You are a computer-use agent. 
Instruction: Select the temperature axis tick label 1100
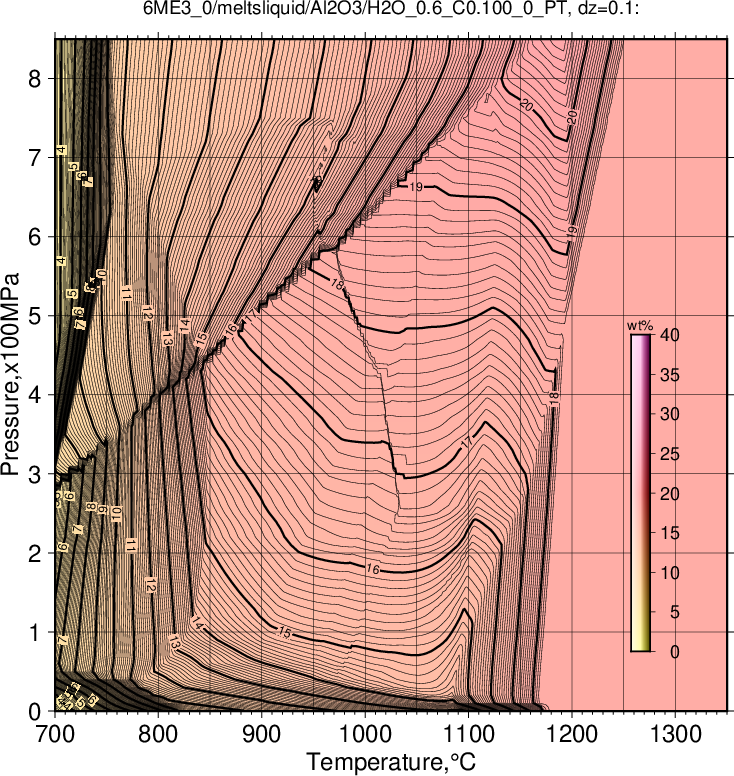(x=468, y=734)
